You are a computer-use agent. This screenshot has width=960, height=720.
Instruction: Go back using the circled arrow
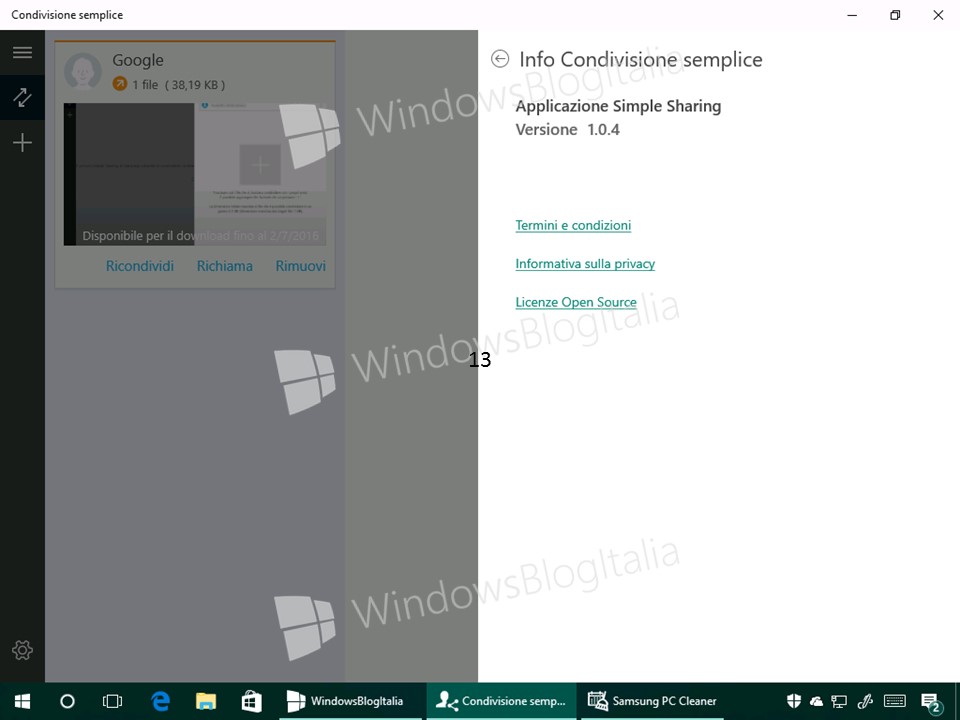point(500,59)
